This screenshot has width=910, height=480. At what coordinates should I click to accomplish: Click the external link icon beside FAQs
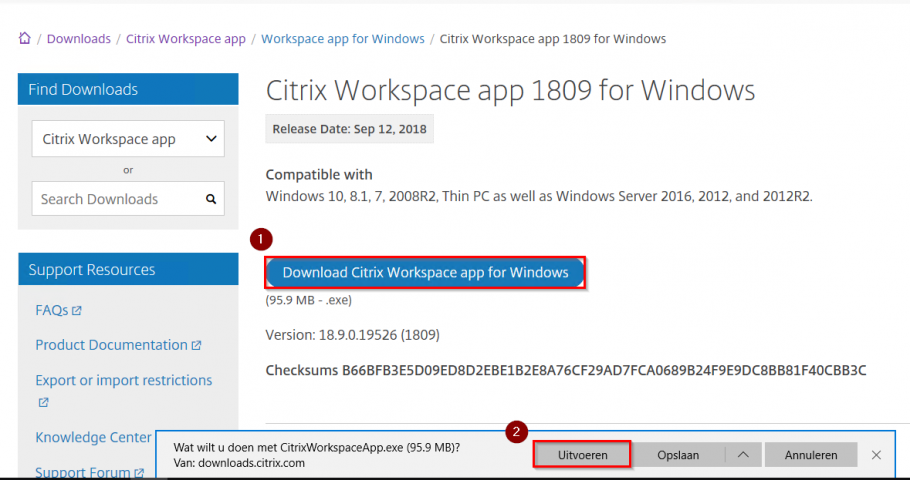pyautogui.click(x=77, y=311)
